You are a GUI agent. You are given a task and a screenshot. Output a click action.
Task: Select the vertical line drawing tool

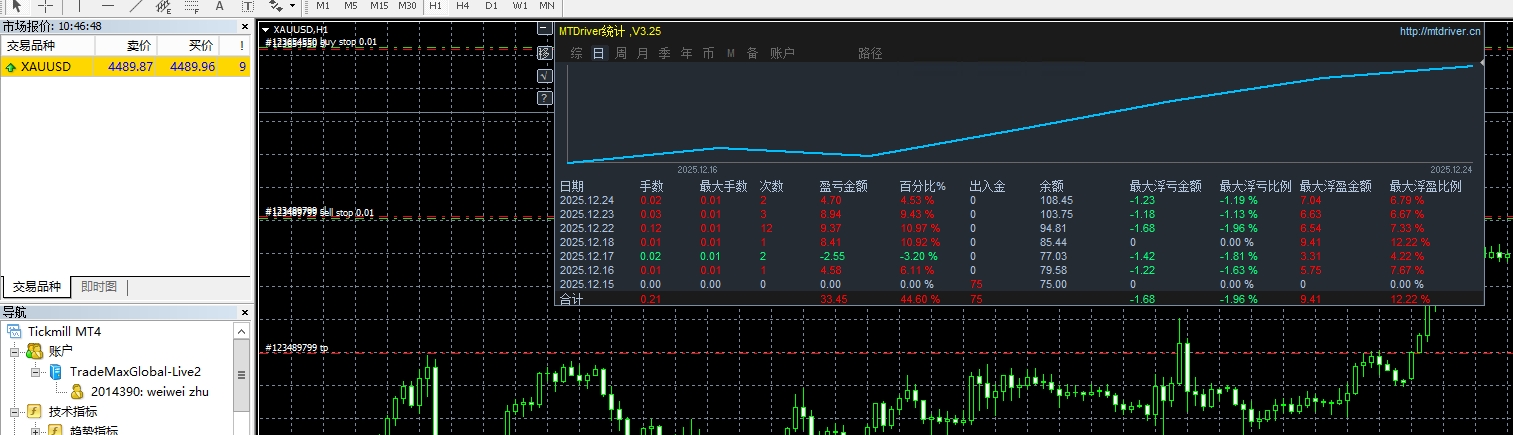pyautogui.click(x=80, y=5)
